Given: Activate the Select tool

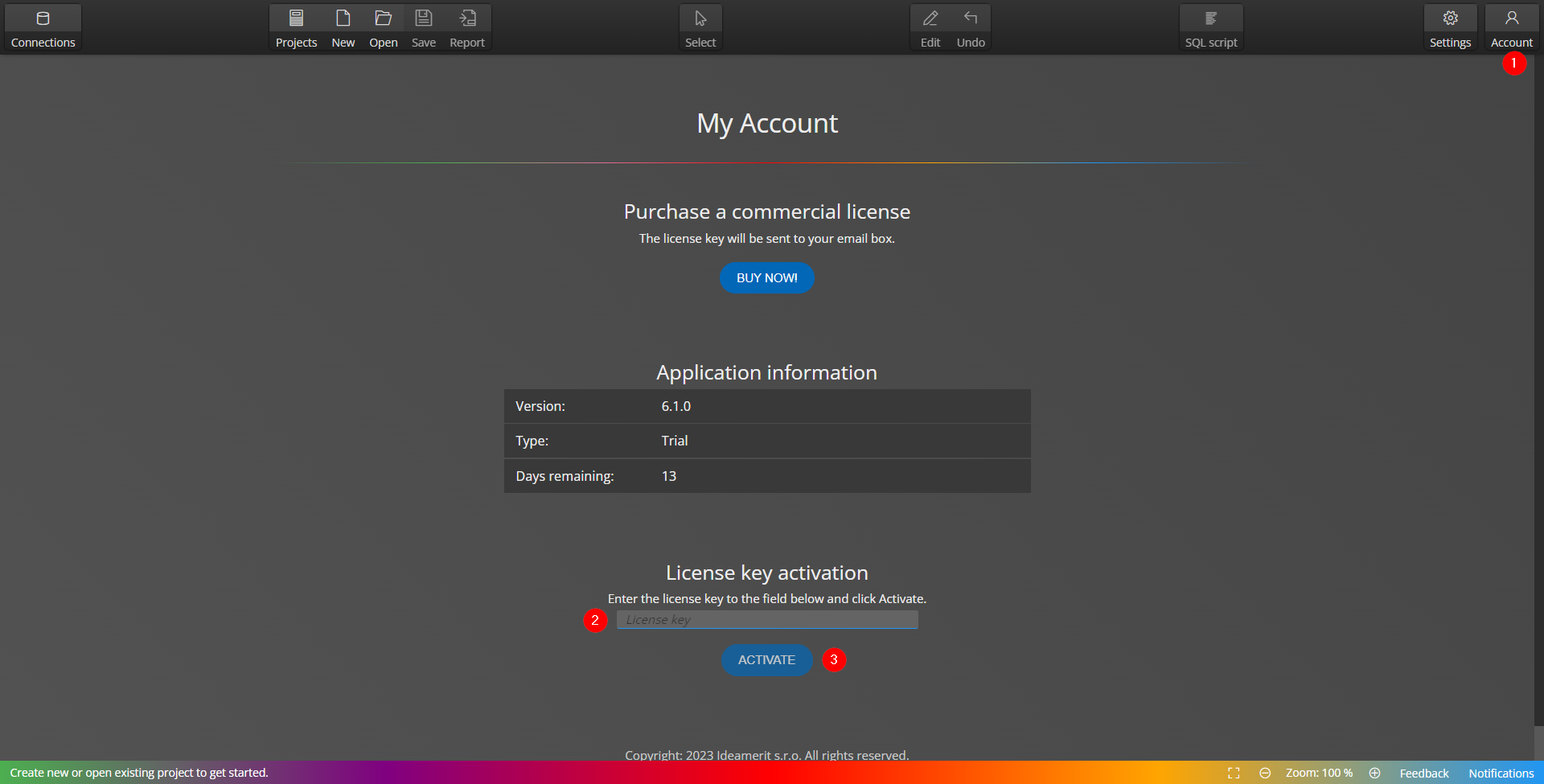Looking at the screenshot, I should pos(700,27).
